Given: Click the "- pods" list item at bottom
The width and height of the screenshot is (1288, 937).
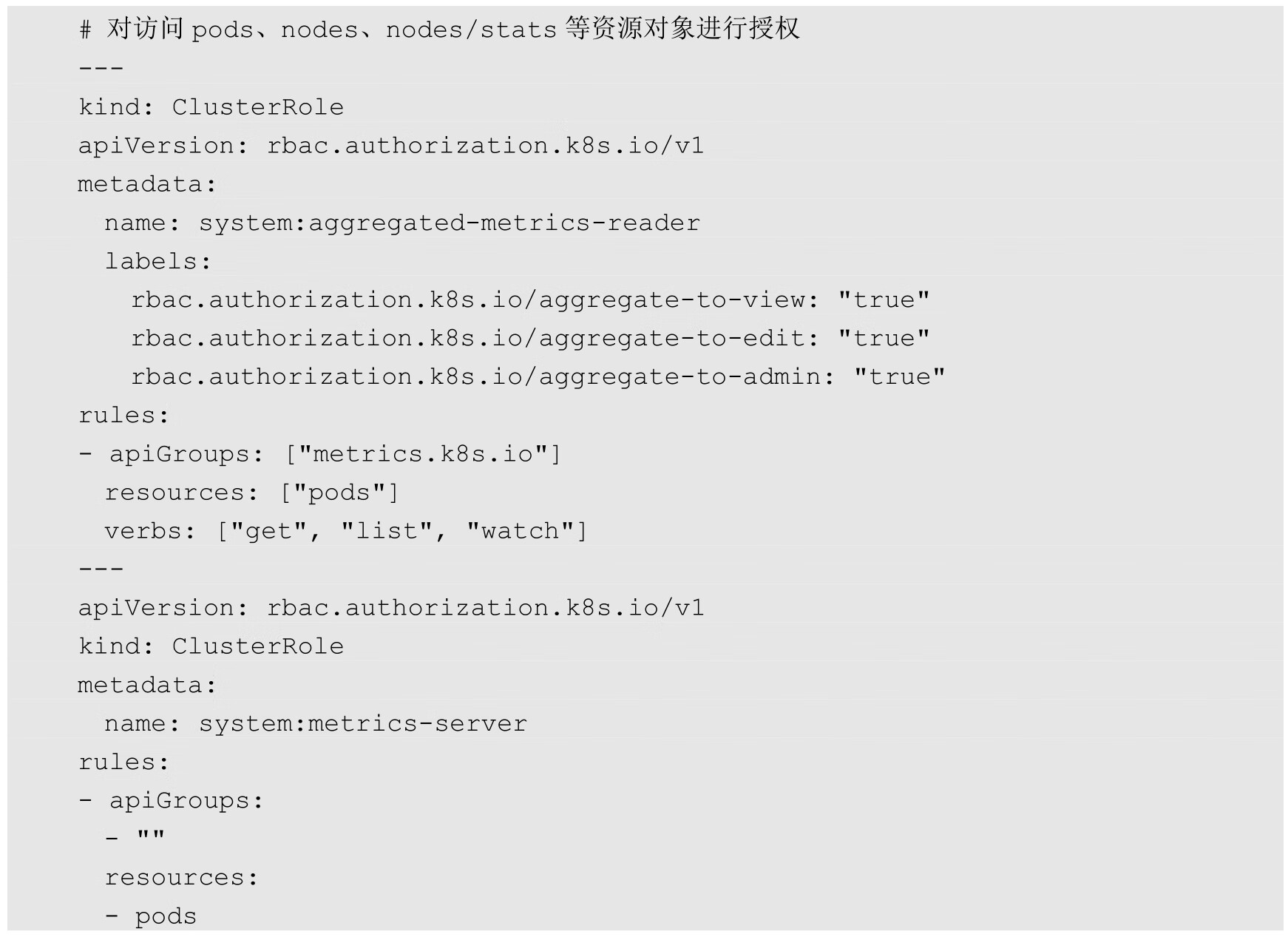Looking at the screenshot, I should [152, 916].
